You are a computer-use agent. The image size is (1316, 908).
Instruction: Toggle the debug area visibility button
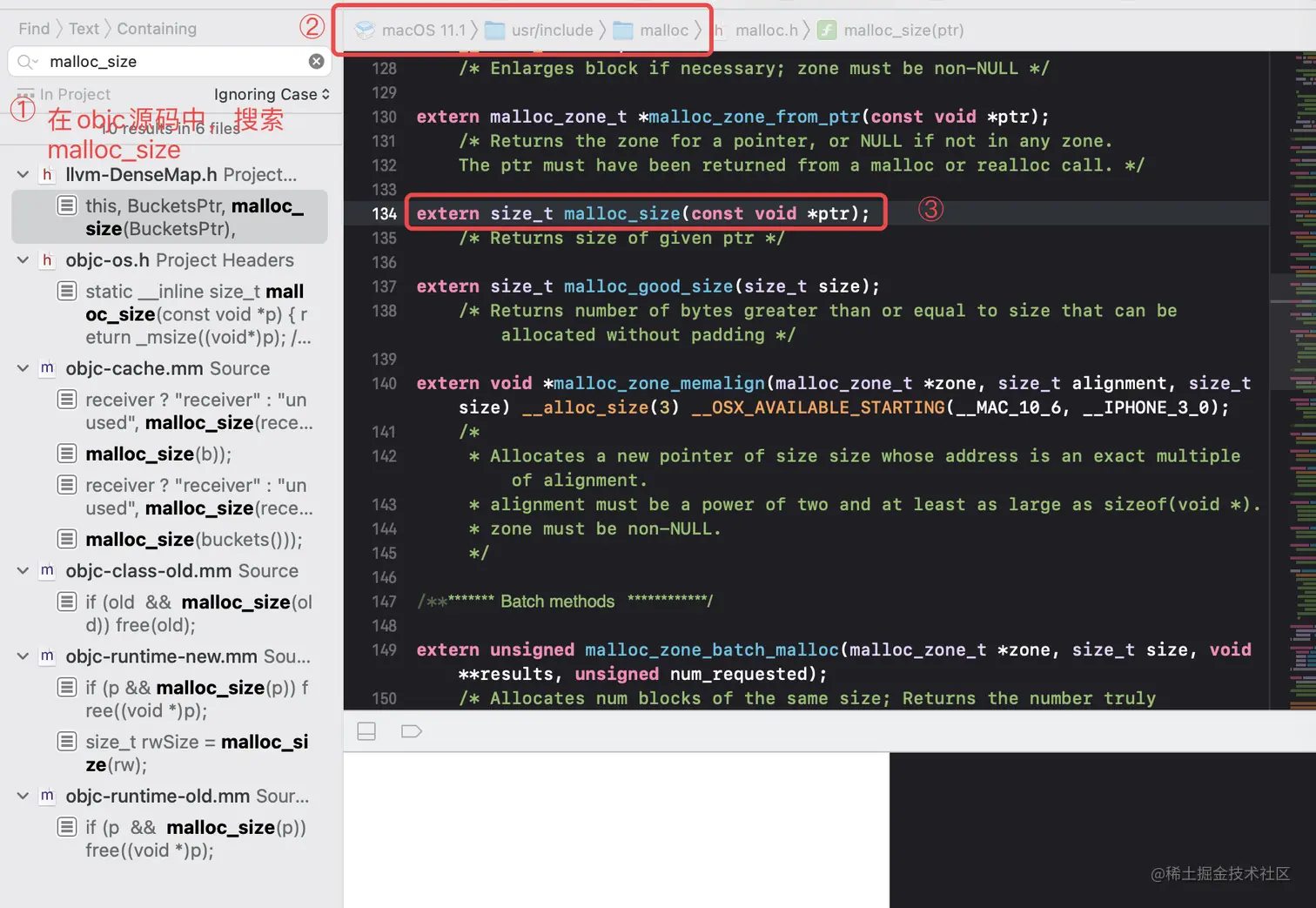pos(366,731)
